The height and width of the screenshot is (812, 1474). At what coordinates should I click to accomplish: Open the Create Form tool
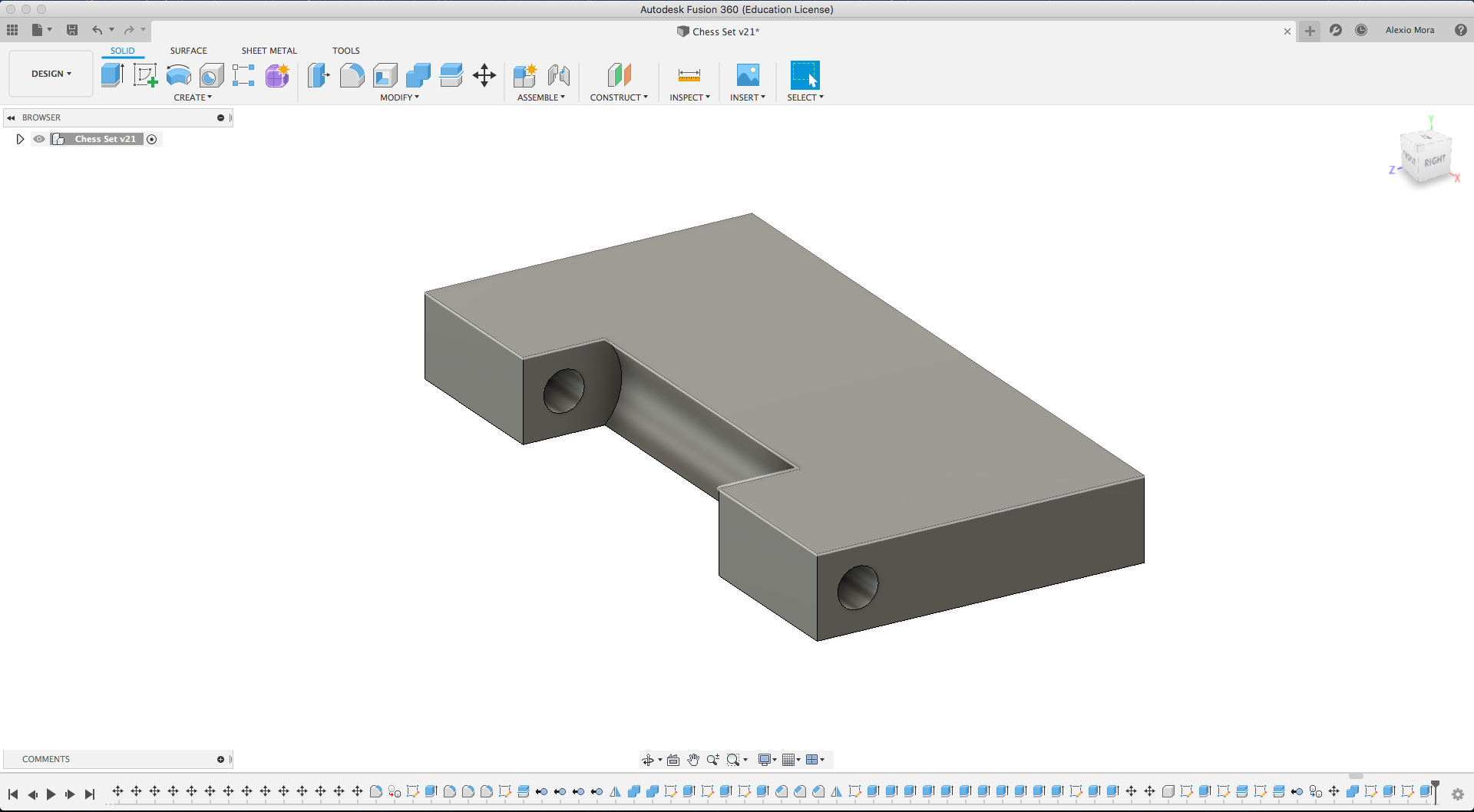277,75
